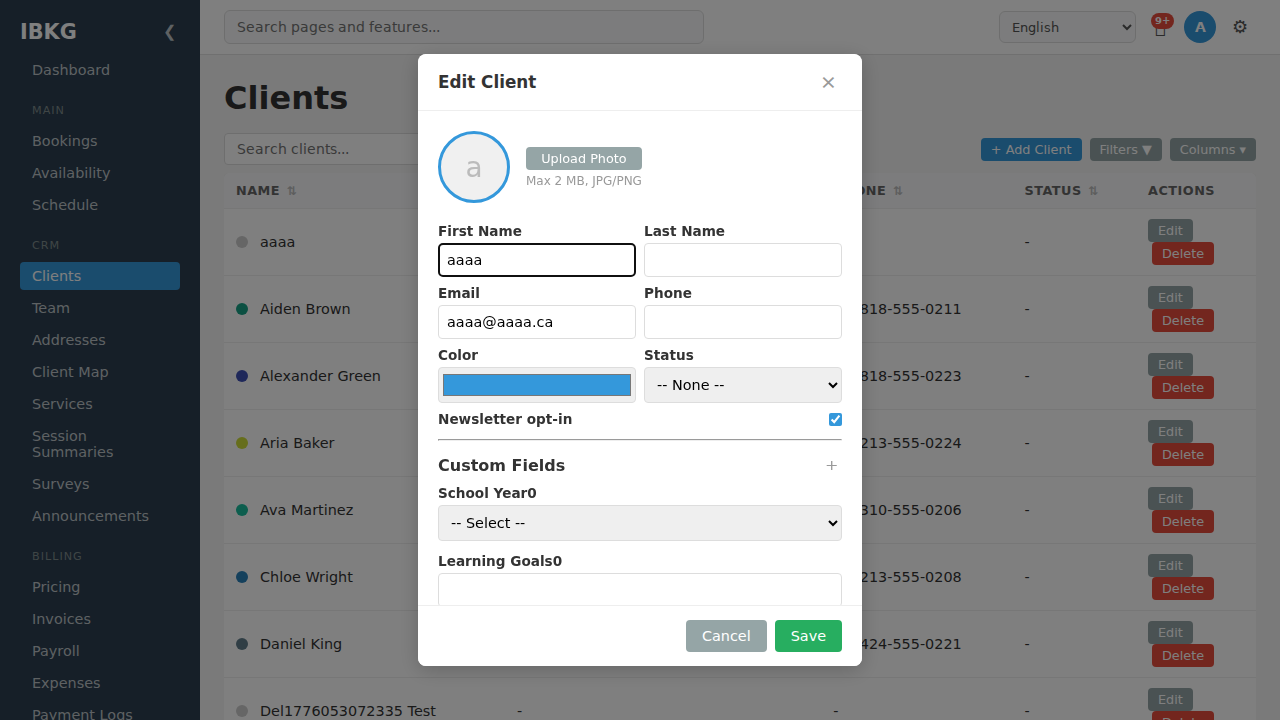Image resolution: width=1280 pixels, height=720 pixels.
Task: Close the Edit Client dialog
Action: click(828, 82)
